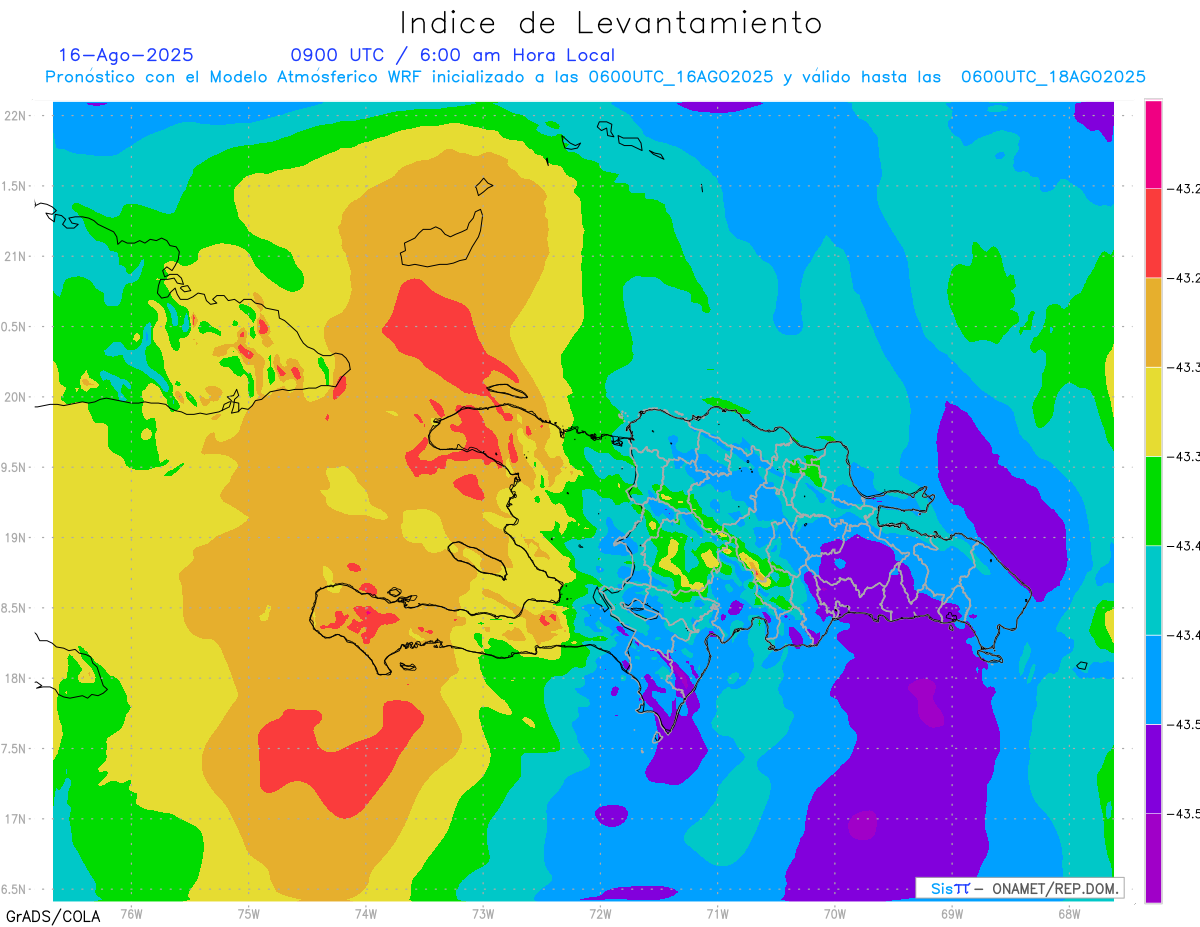1200x927 pixels.
Task: Click the red swatch in the color scale
Action: 1153,233
